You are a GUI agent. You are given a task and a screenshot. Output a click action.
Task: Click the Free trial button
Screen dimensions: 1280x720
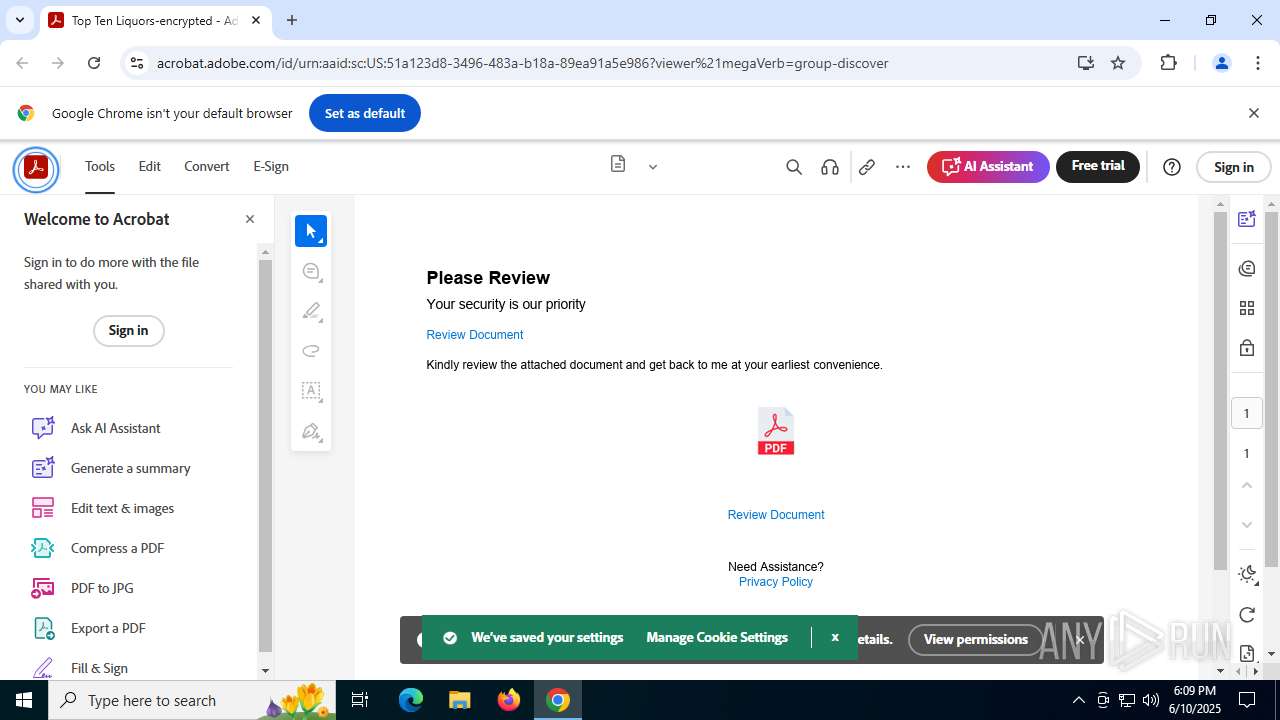(1098, 166)
